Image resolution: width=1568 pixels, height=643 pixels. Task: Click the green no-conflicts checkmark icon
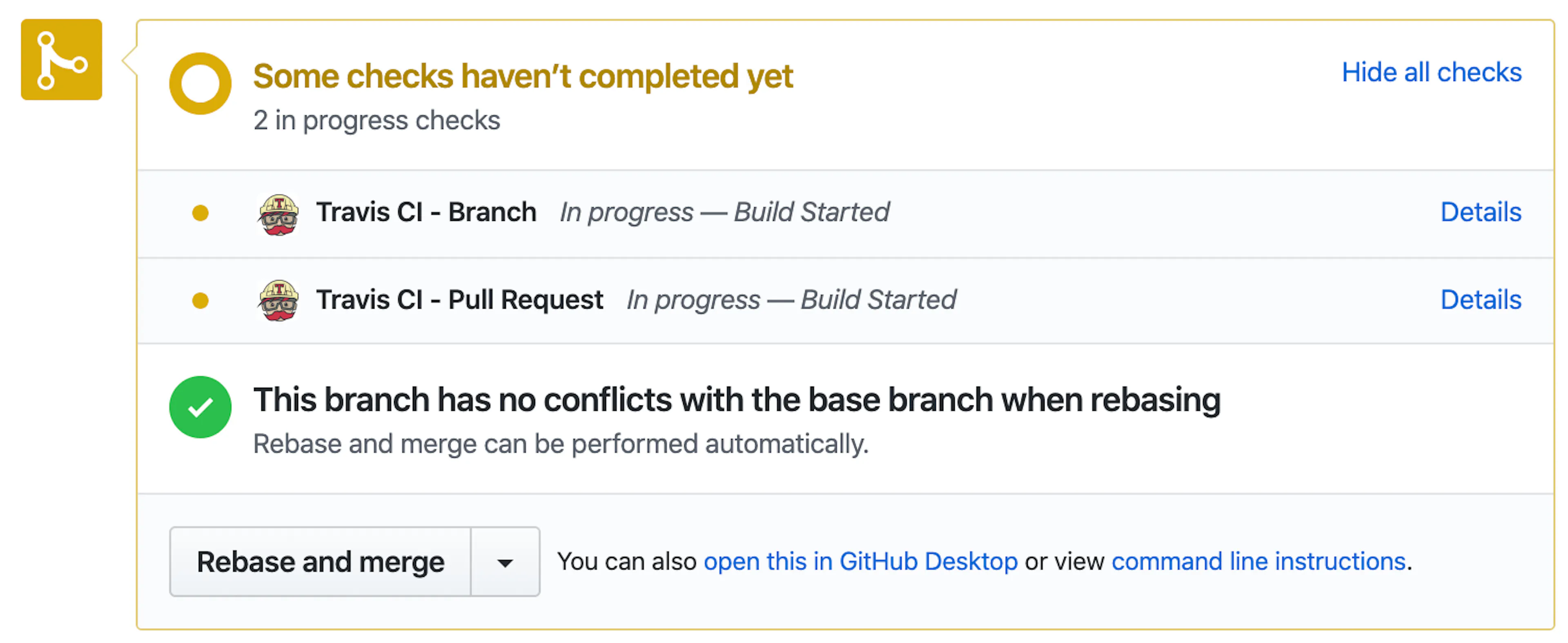click(200, 407)
